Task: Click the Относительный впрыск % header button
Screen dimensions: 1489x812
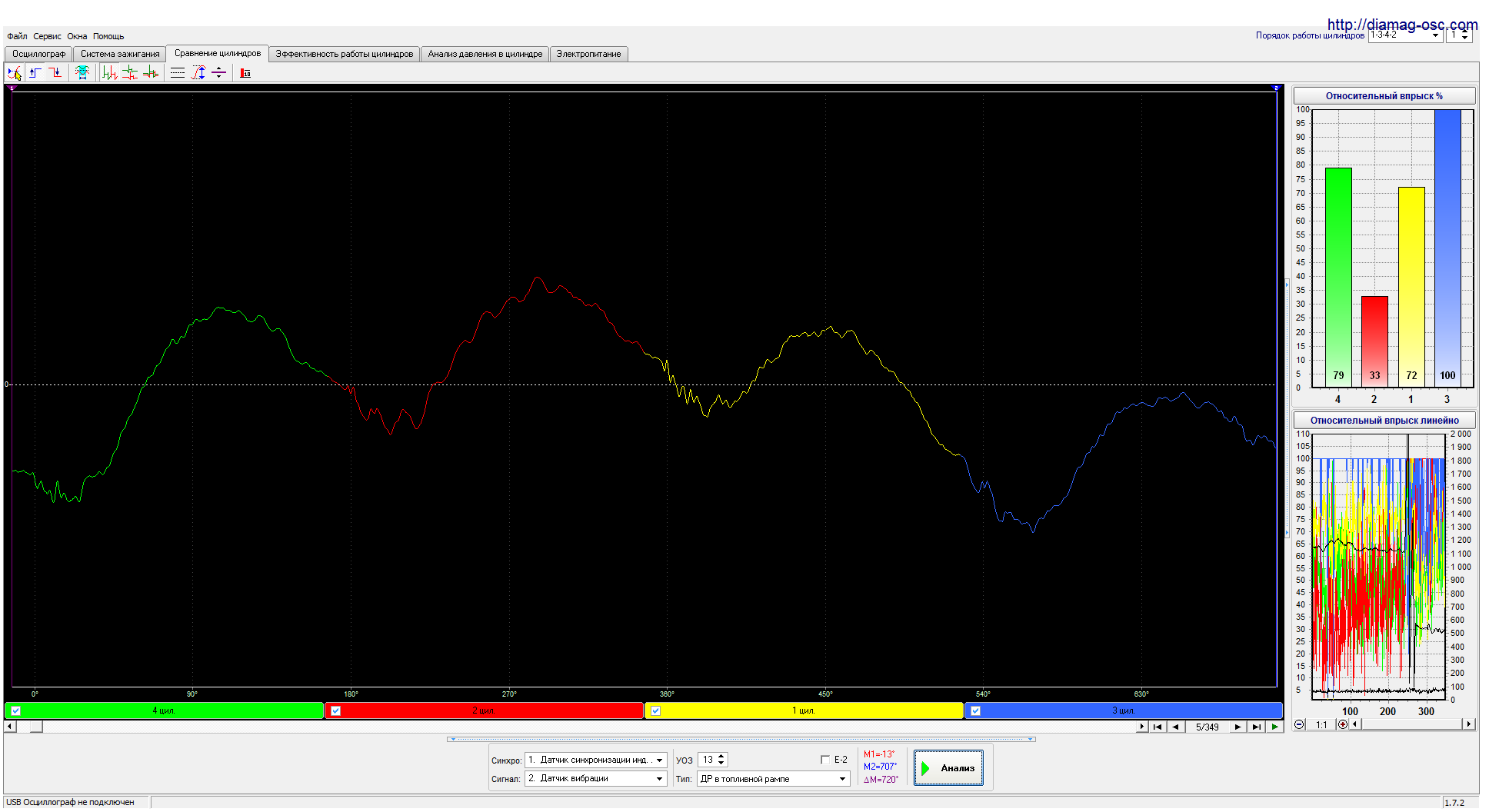Action: 1384,96
